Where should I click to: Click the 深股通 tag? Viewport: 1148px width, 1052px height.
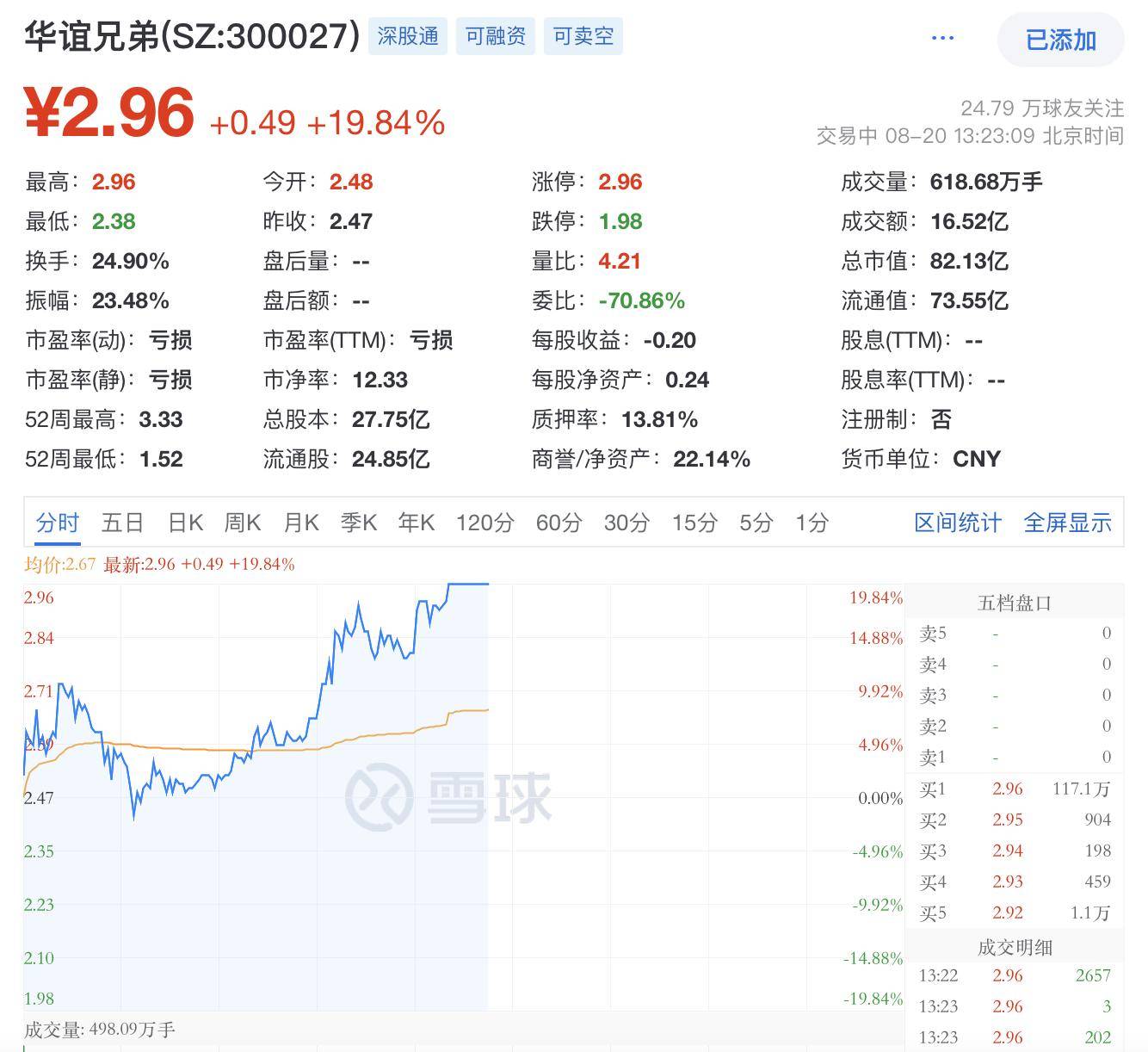(408, 36)
